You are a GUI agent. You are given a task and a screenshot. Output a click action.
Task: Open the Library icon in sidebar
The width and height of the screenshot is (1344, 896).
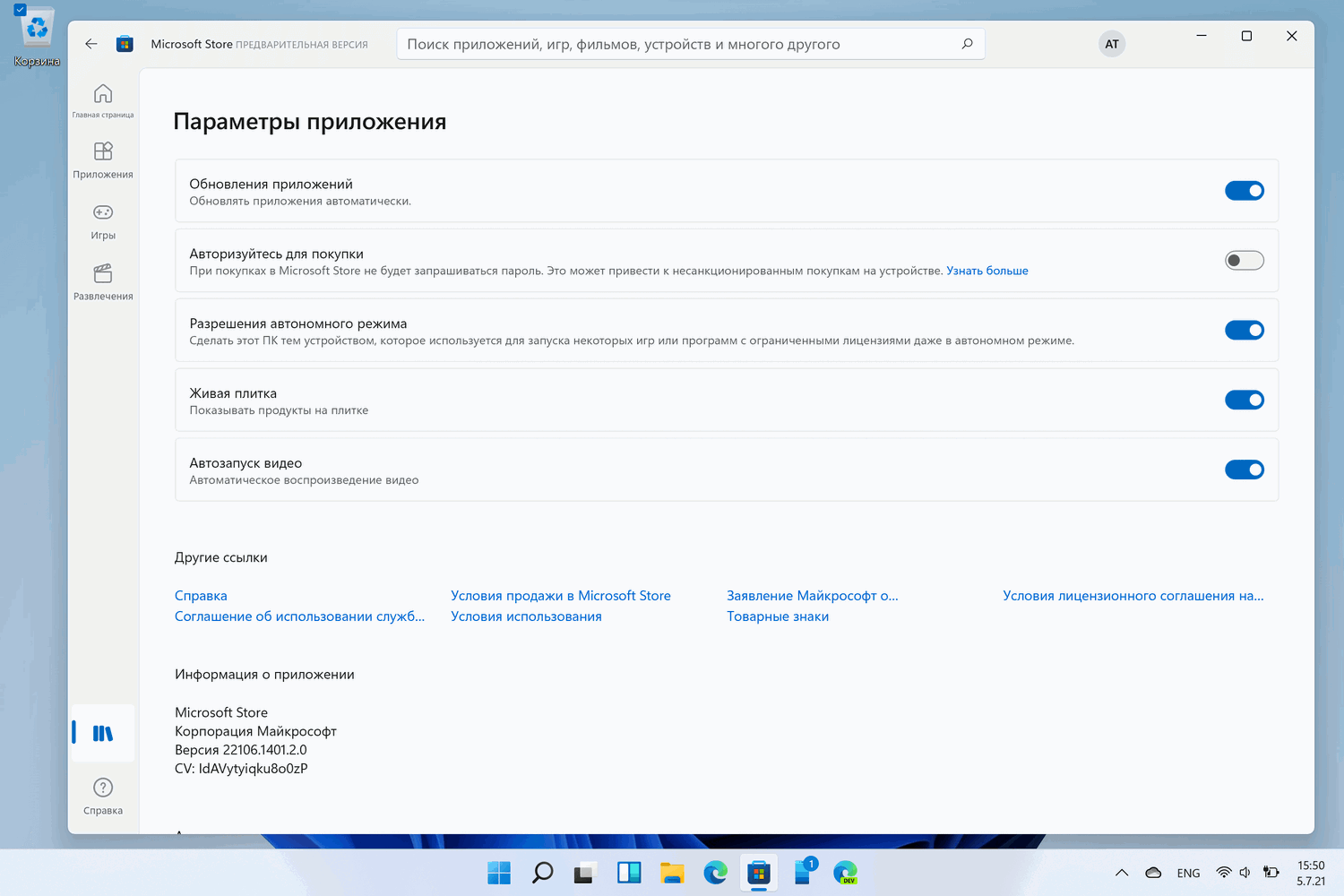[103, 733]
